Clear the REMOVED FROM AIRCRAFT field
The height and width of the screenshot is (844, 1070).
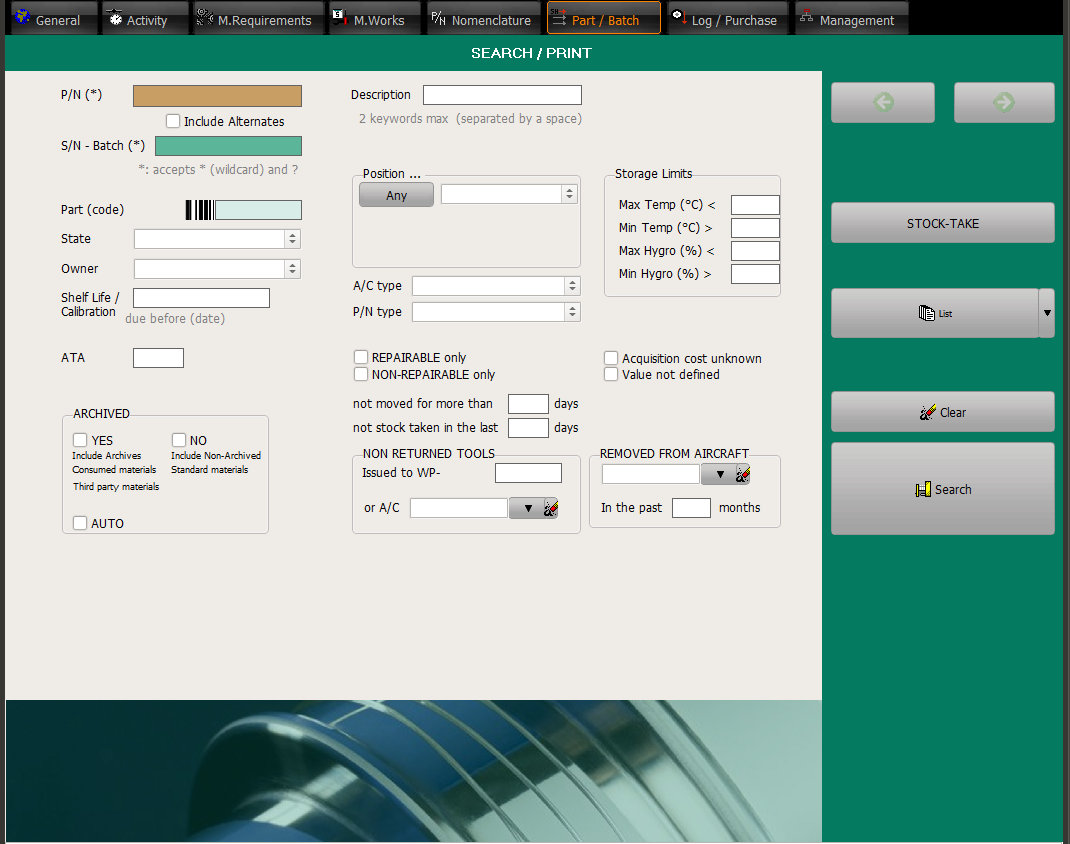pos(742,474)
